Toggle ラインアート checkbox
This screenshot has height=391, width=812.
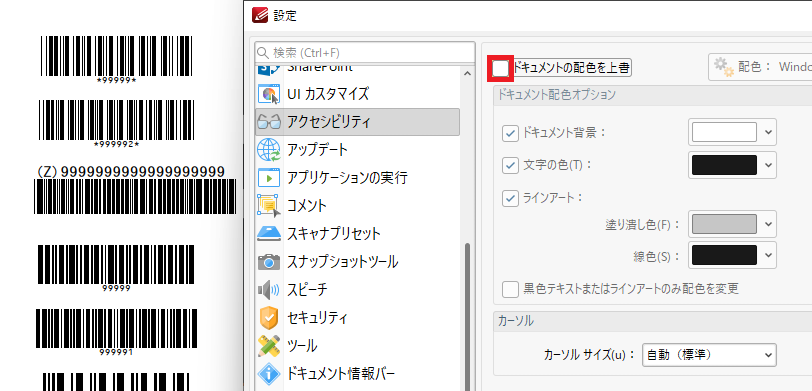(510, 198)
